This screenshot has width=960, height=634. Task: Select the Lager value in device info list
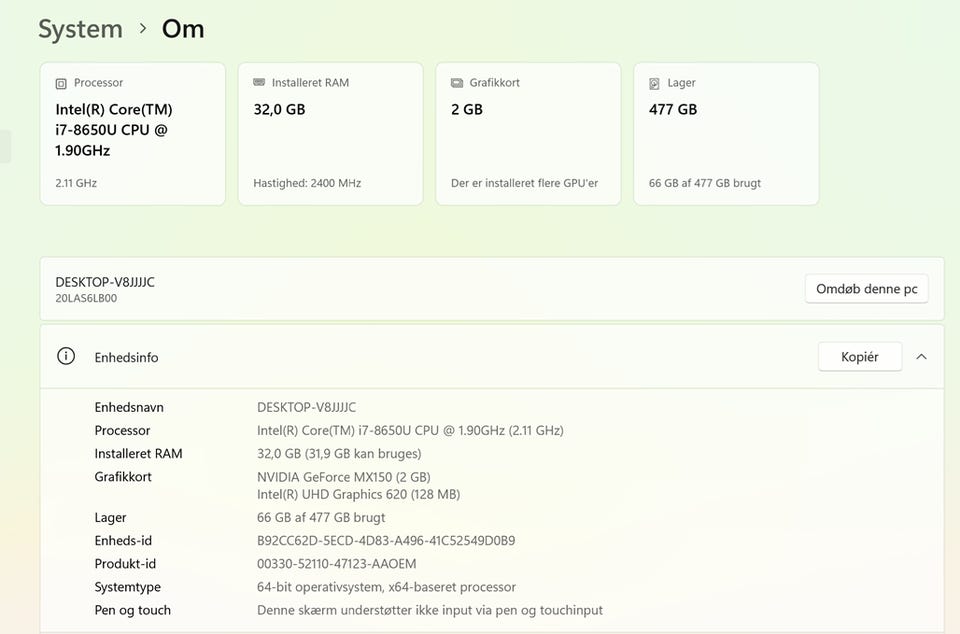321,518
